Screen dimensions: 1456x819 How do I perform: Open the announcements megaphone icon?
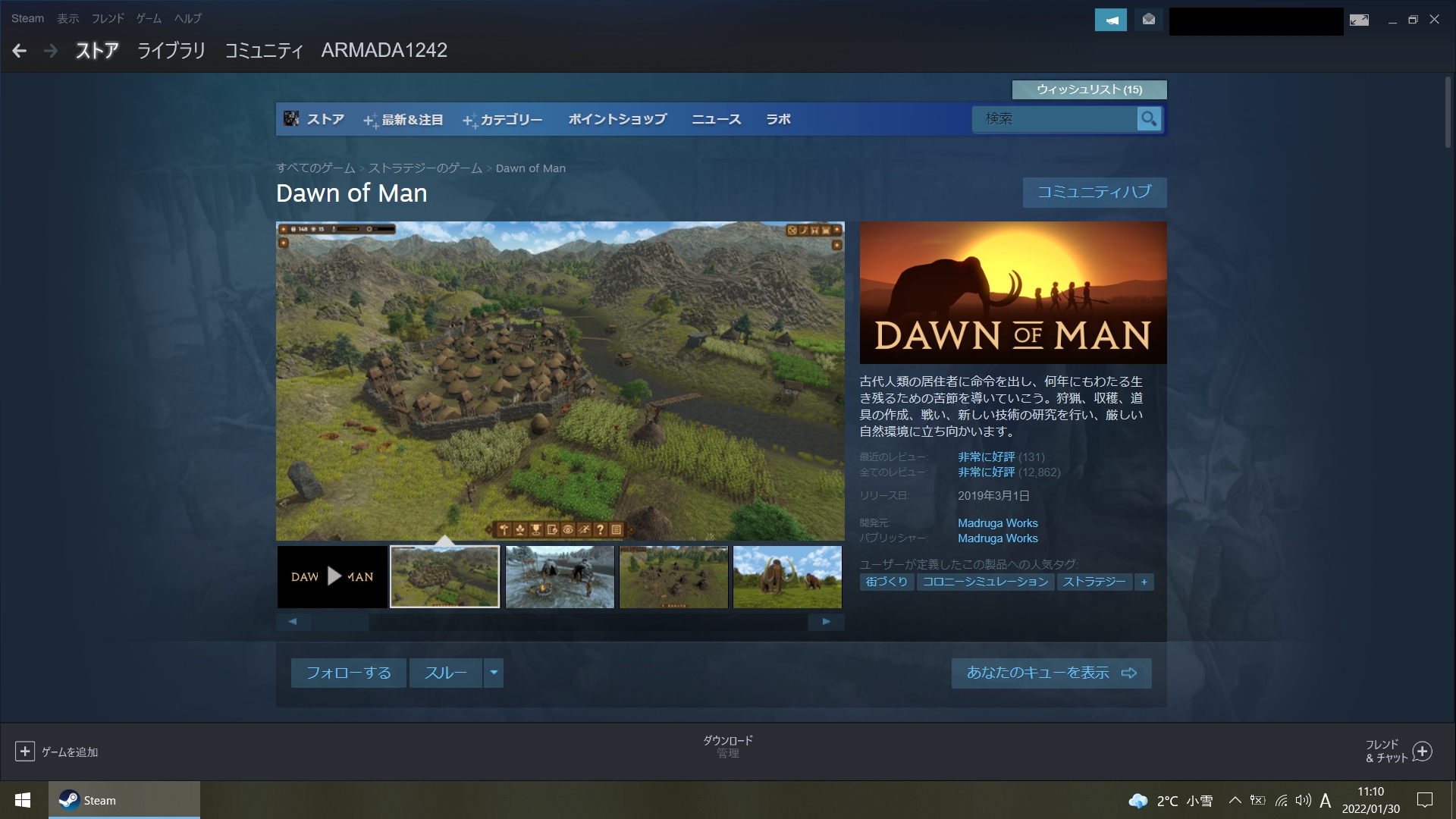point(1111,20)
